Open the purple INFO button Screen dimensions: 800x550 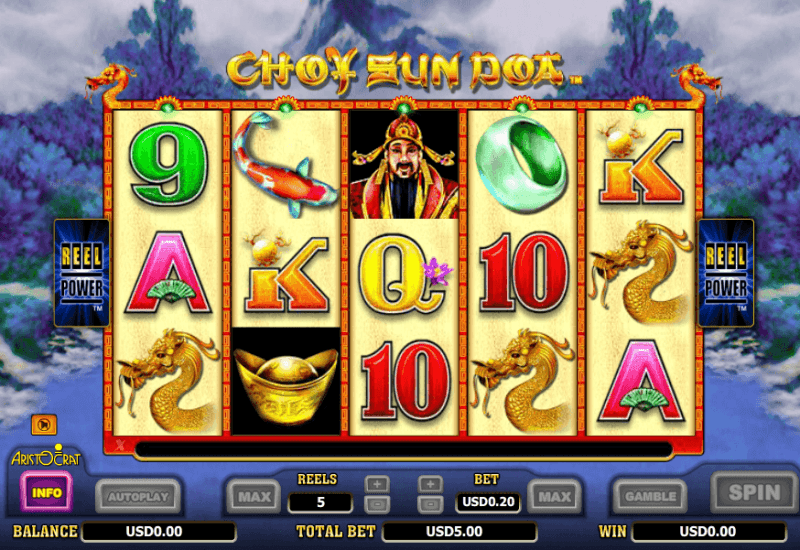click(46, 492)
